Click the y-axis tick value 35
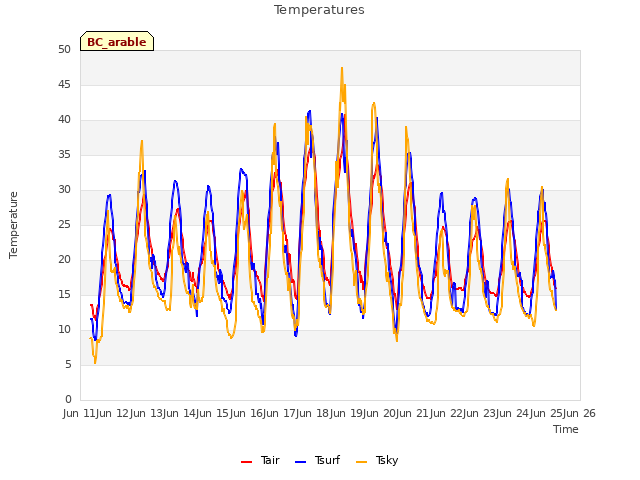 (64, 154)
